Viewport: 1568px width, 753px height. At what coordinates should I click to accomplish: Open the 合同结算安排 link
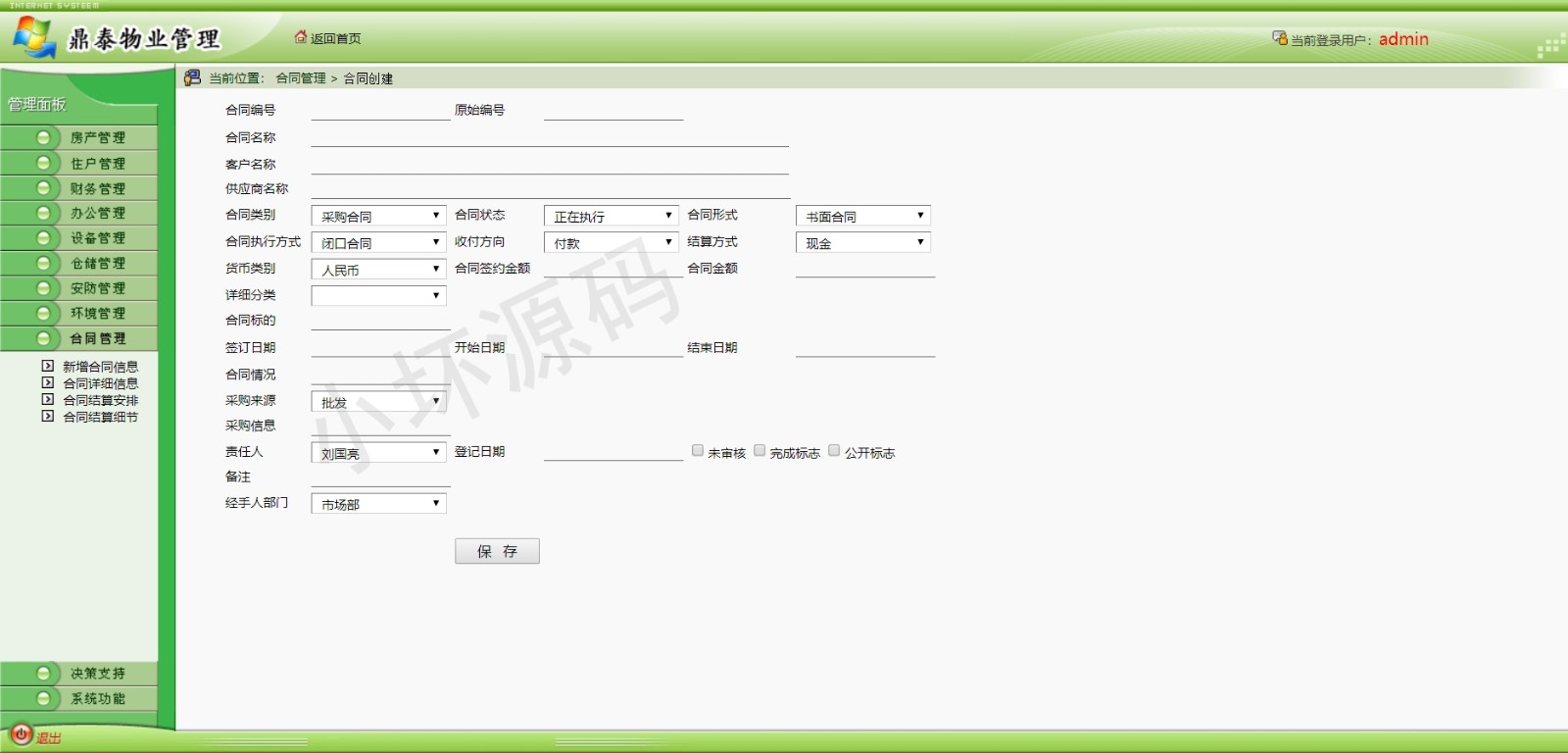coord(100,400)
